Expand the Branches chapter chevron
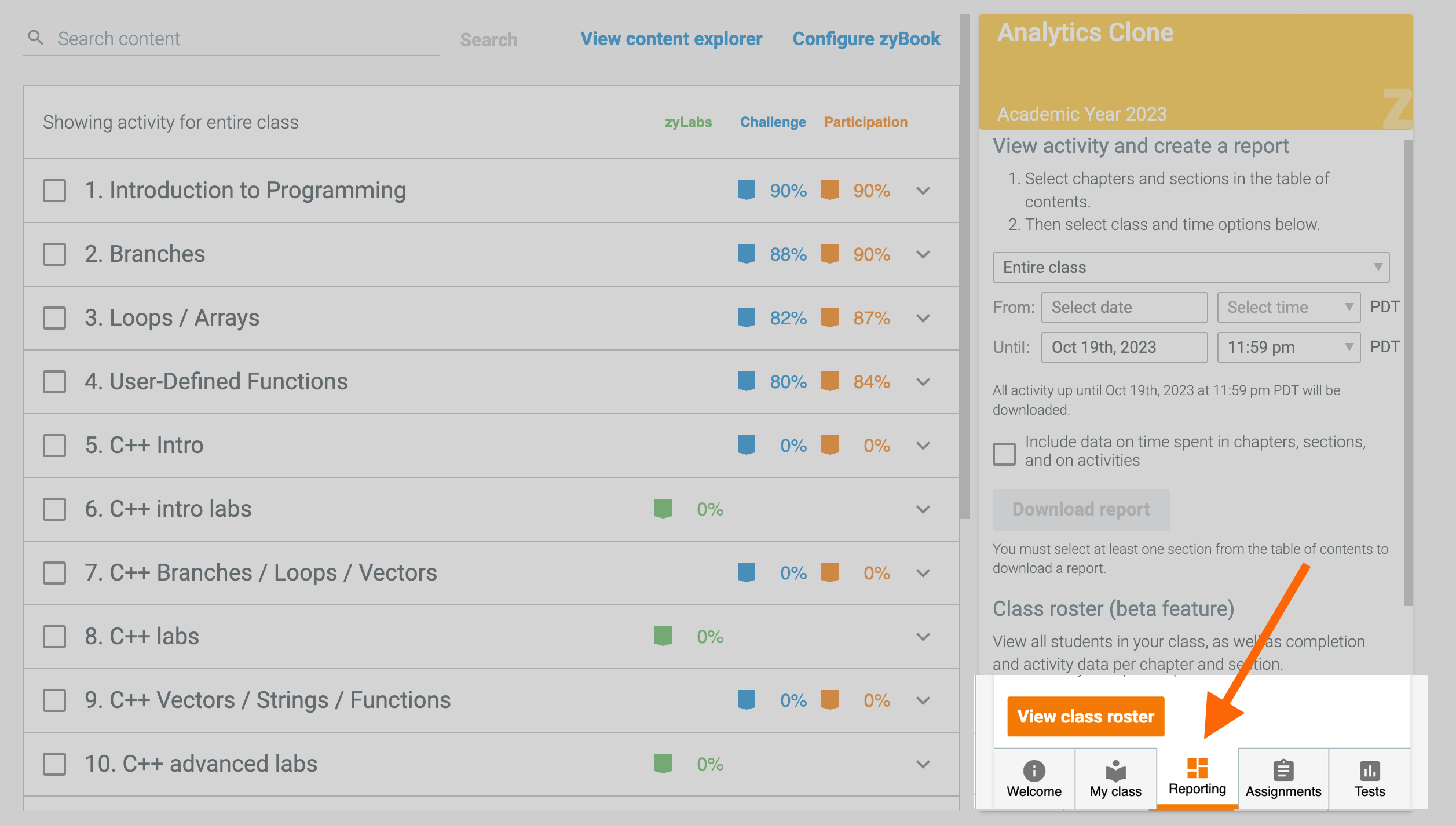This screenshot has width=1456, height=825. pos(924,254)
